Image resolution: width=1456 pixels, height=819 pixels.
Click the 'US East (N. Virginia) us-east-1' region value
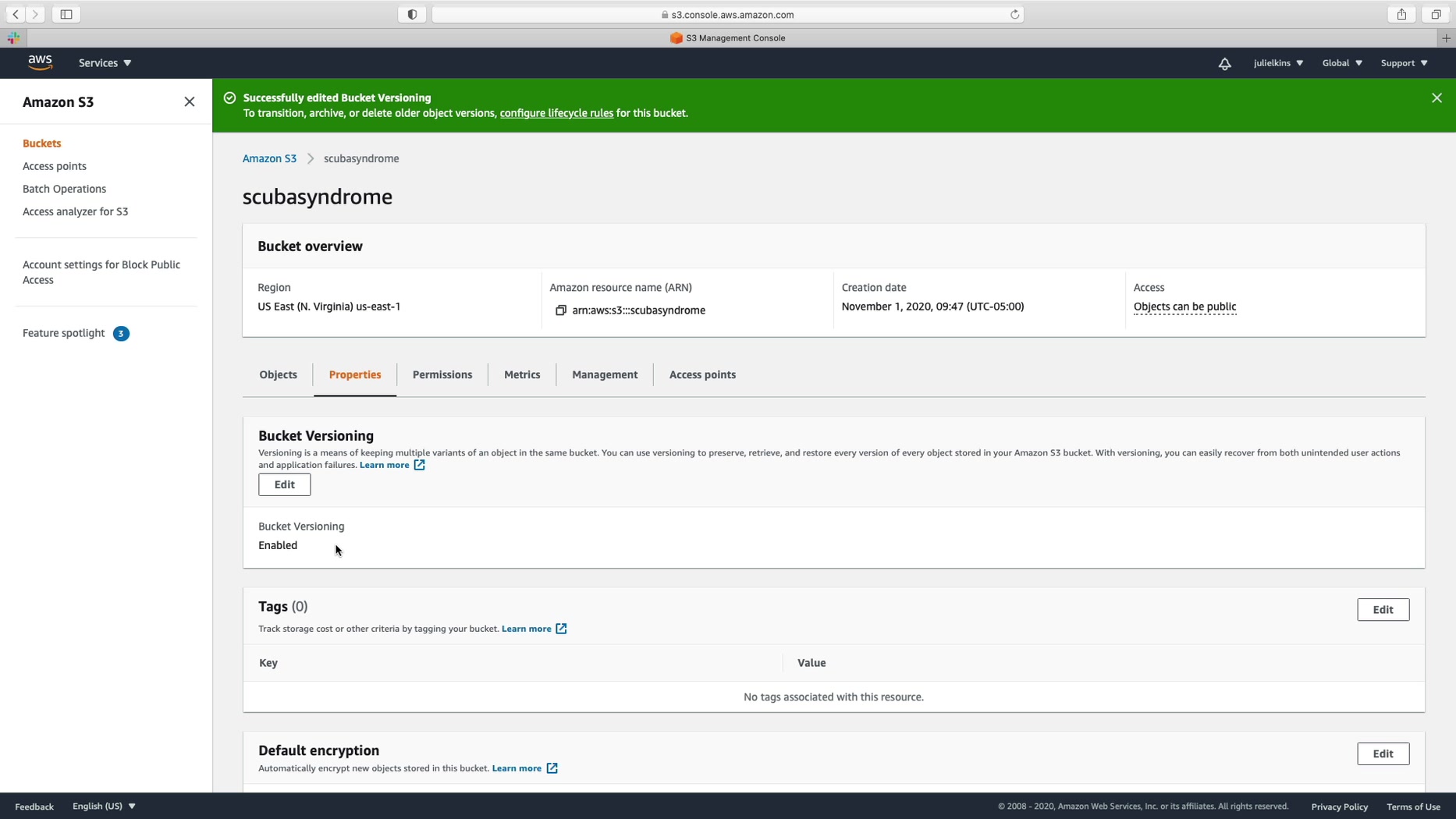coord(328,307)
